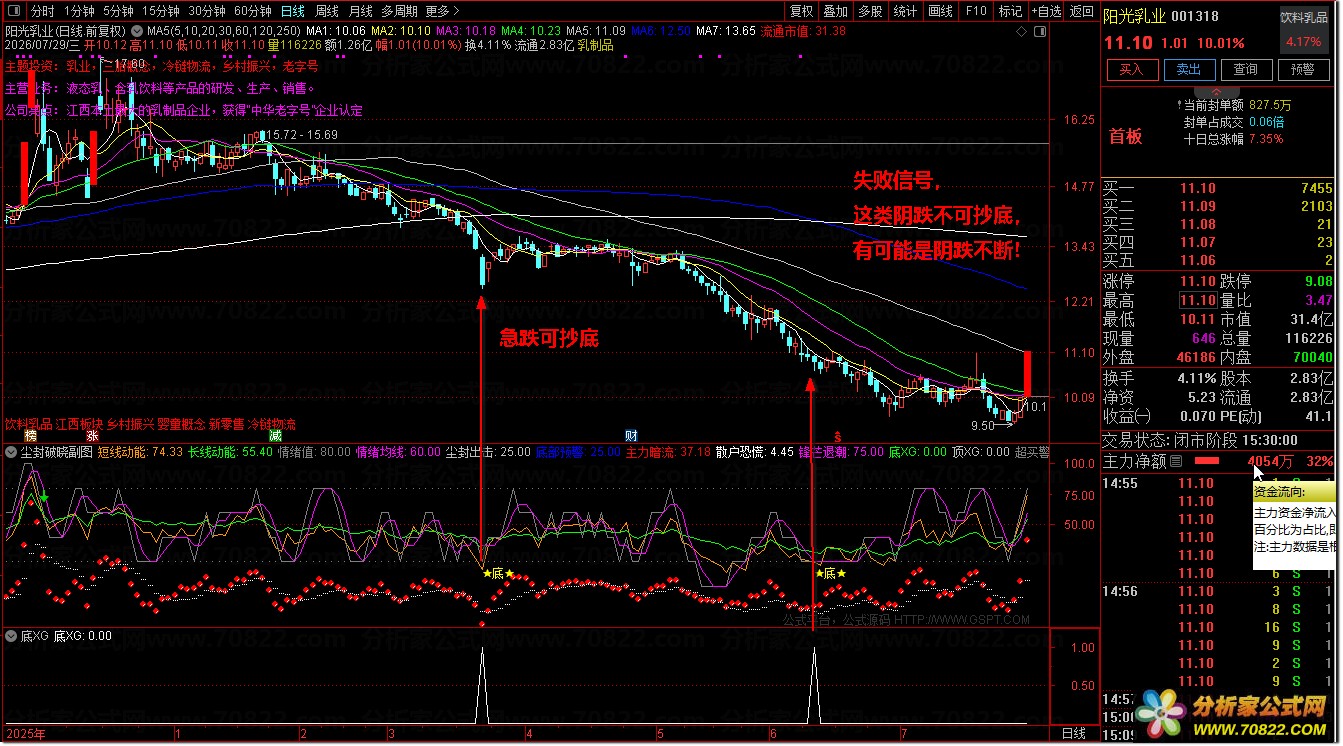Click the 日线 label at bottom right

[1073, 734]
